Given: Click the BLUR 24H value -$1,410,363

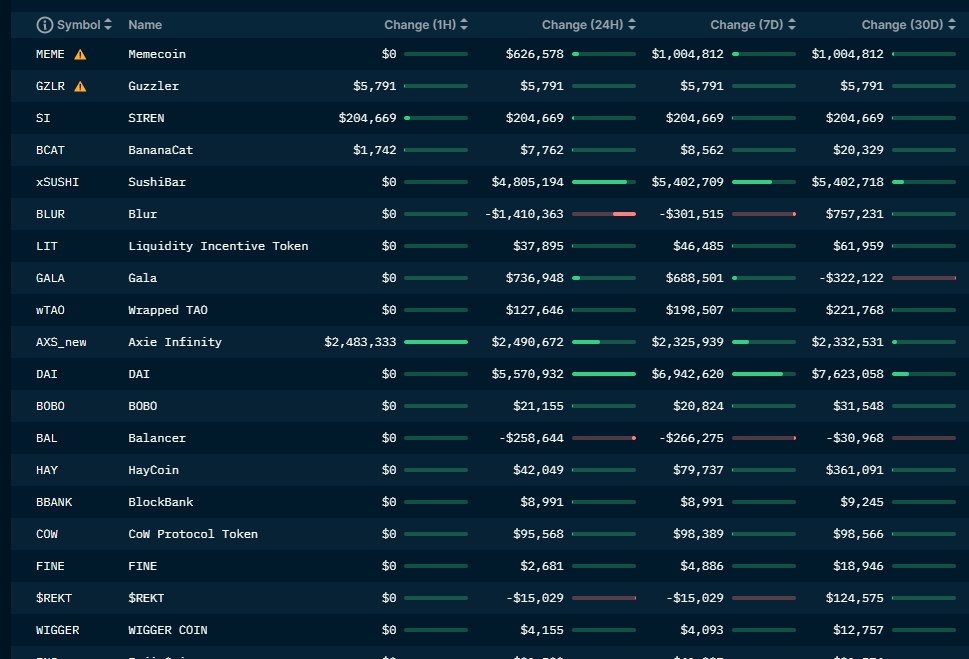Looking at the screenshot, I should pos(524,214).
